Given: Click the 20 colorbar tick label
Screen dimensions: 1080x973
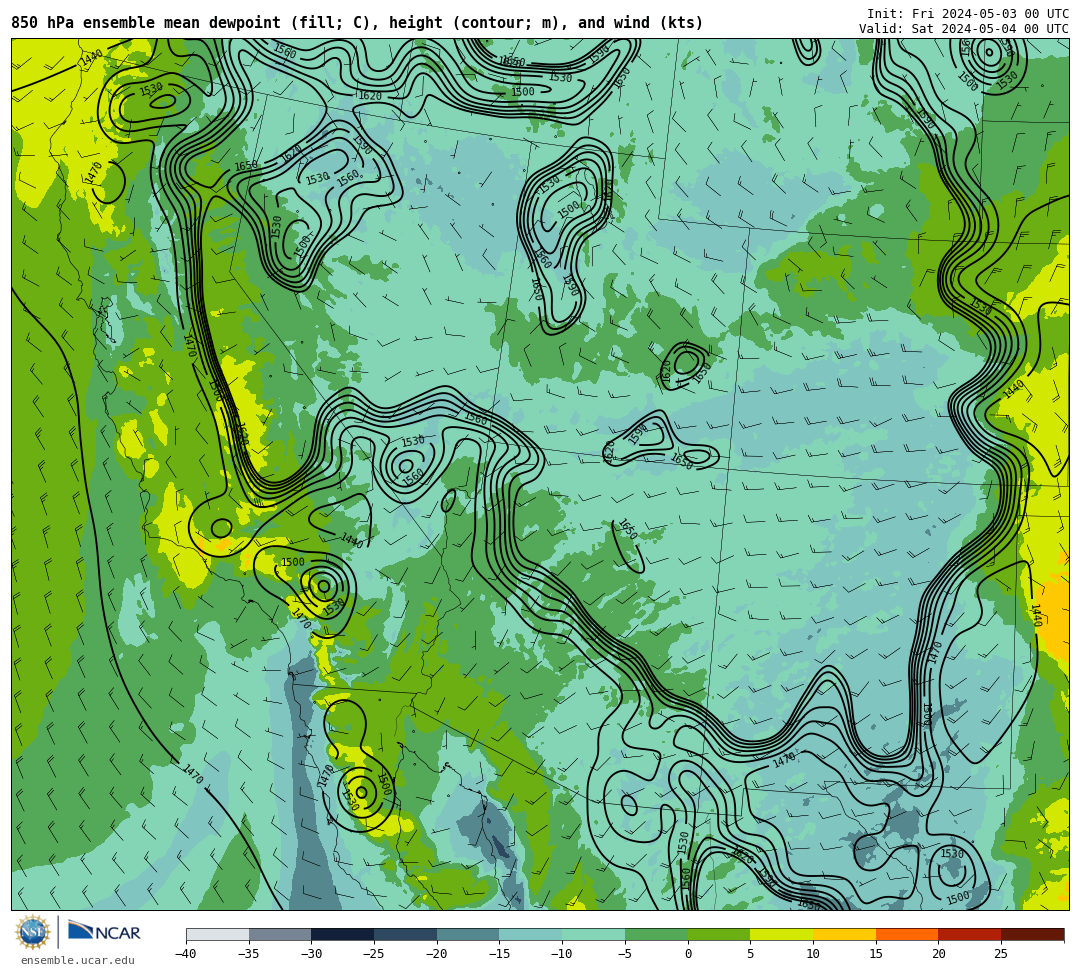Looking at the screenshot, I should point(938,954).
